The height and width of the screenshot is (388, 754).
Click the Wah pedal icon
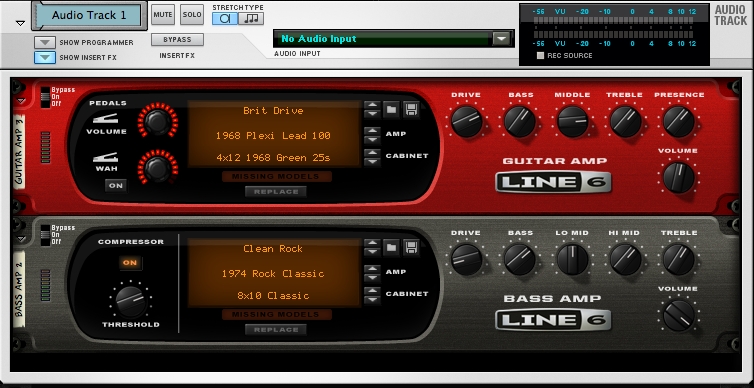pos(105,156)
